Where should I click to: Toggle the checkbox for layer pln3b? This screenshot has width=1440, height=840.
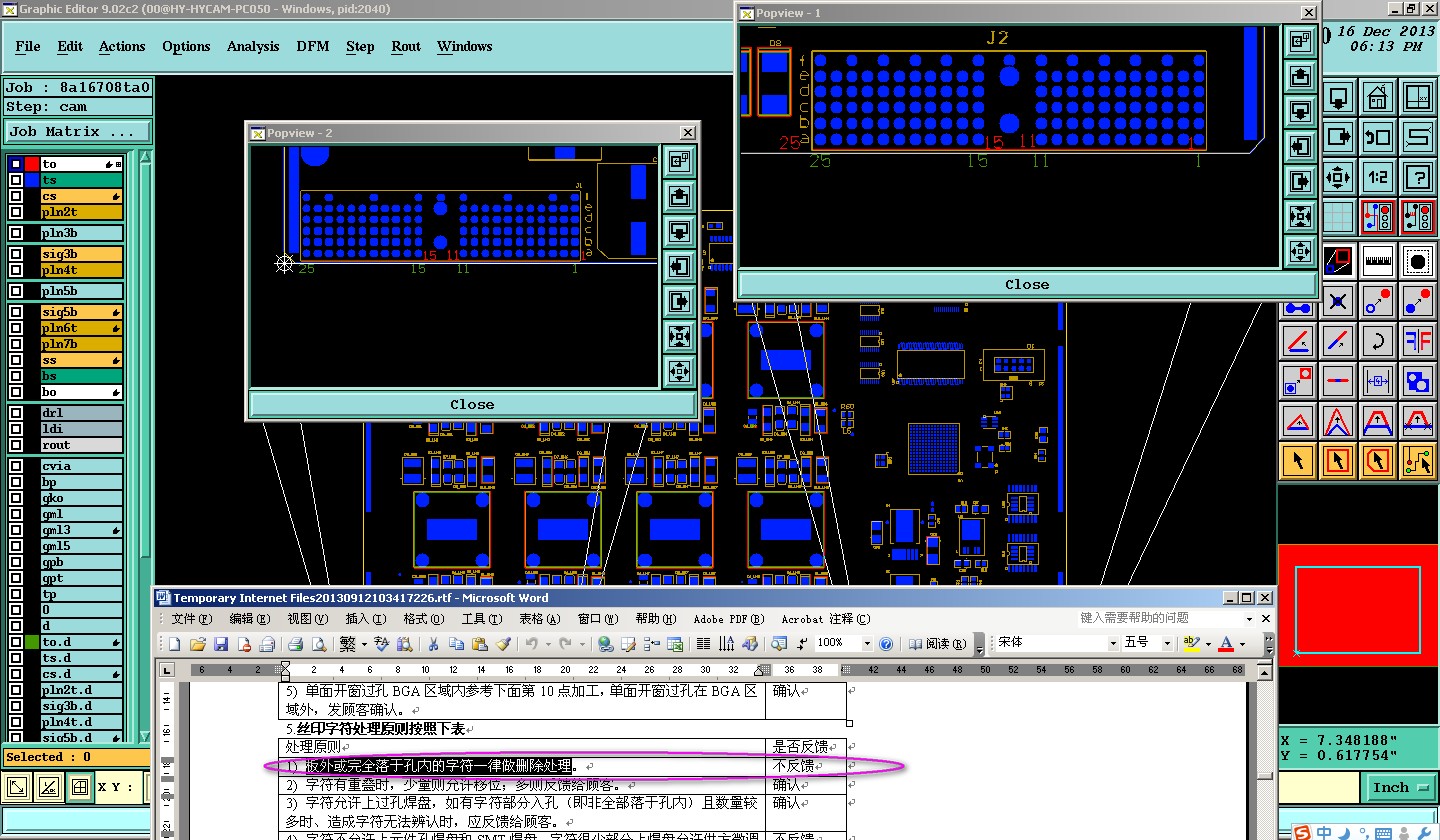coord(16,233)
